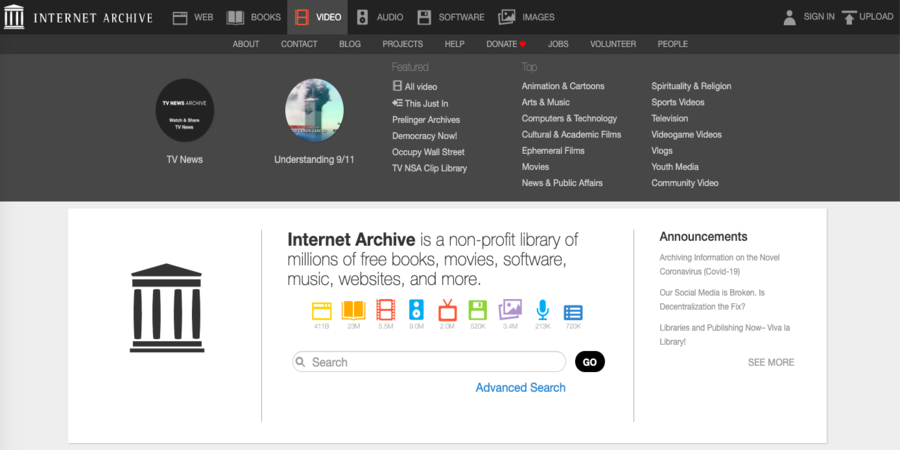
Task: Click the TV News caption text
Action: click(185, 160)
